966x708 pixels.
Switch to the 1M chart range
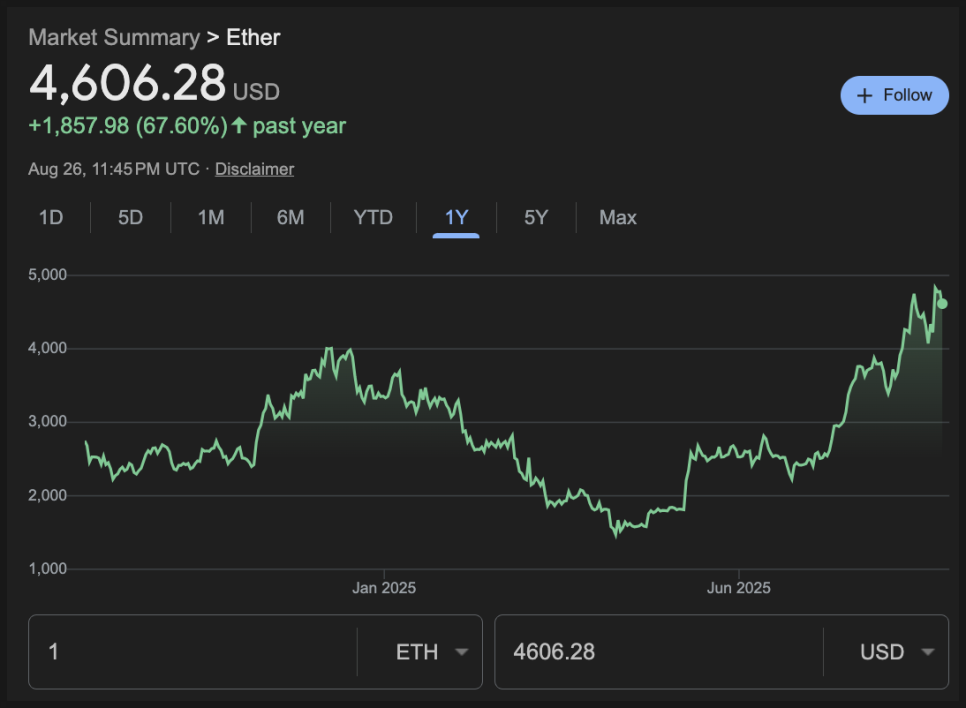(211, 218)
